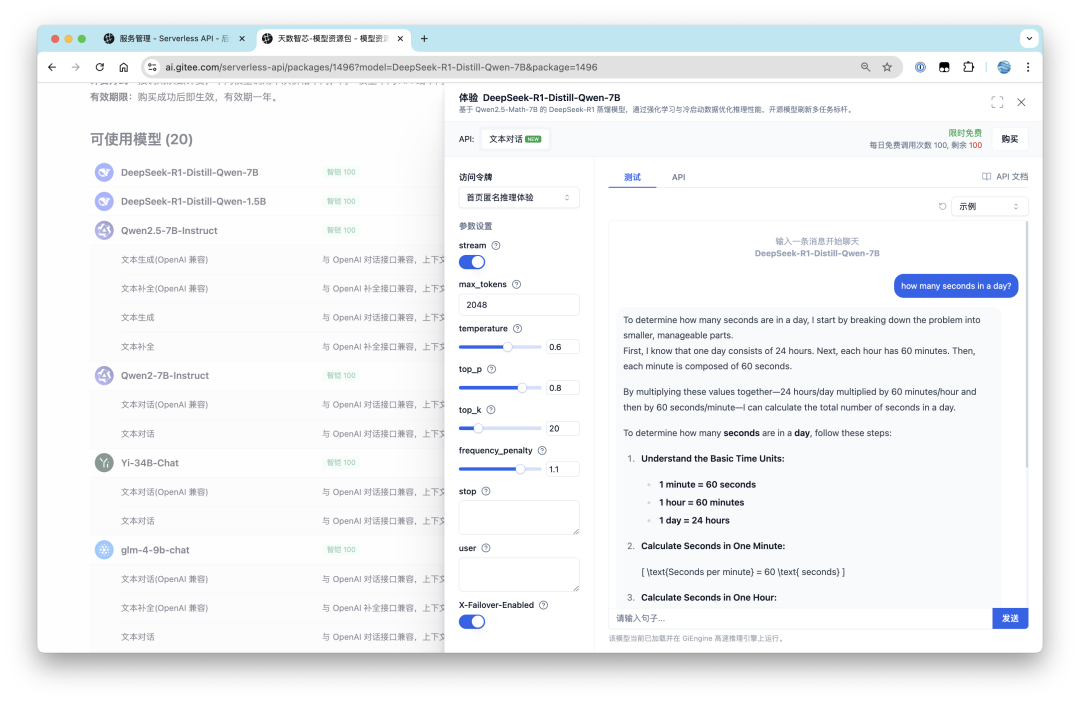
Task: Open the API 文档 link
Action: tap(1005, 177)
